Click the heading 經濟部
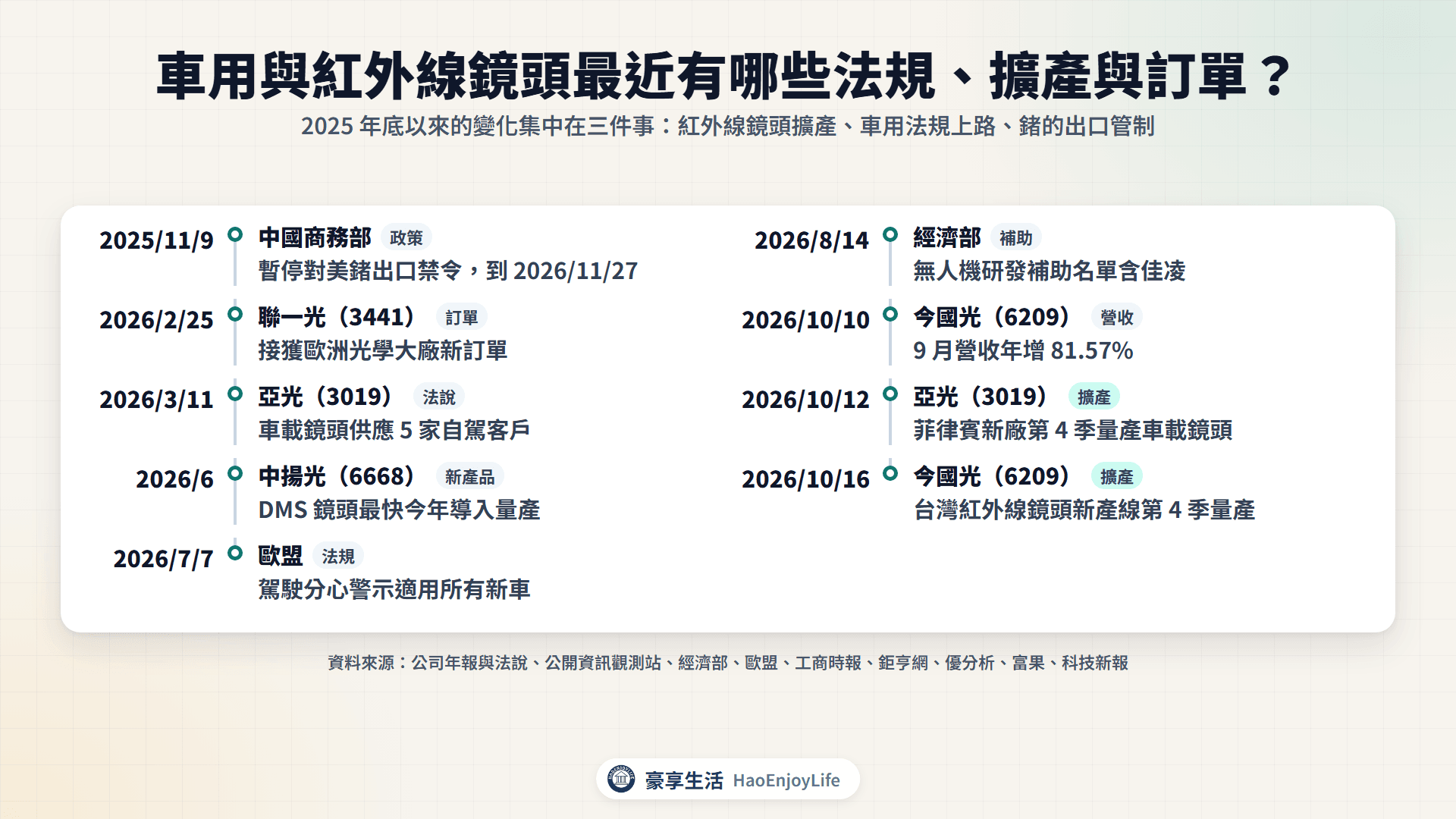1456x819 pixels. tap(947, 237)
